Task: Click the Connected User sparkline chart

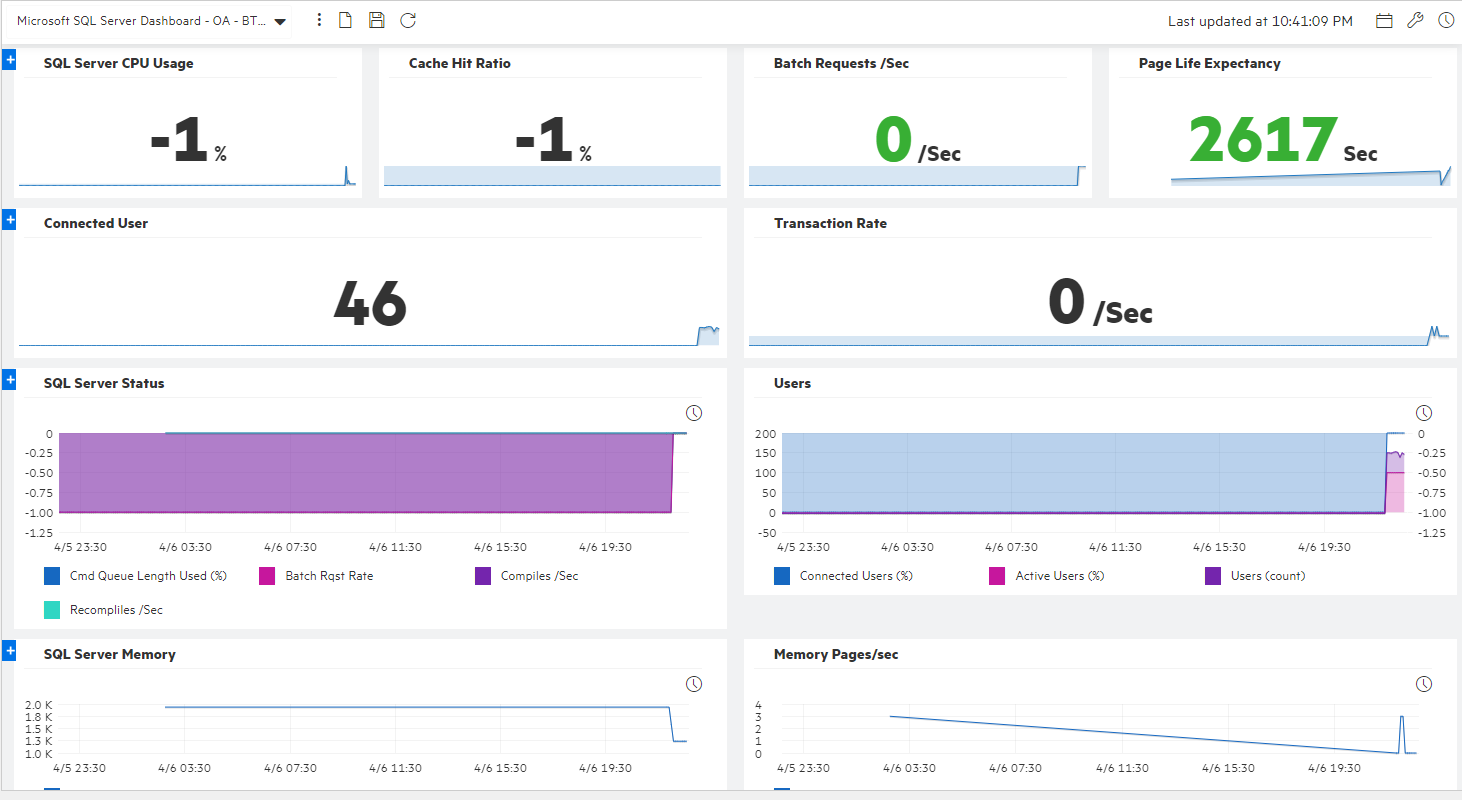Action: pyautogui.click(x=369, y=336)
